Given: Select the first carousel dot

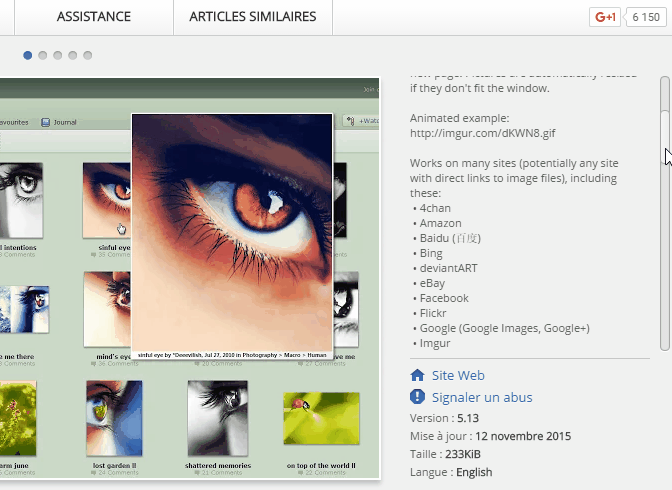Looking at the screenshot, I should [x=27, y=55].
